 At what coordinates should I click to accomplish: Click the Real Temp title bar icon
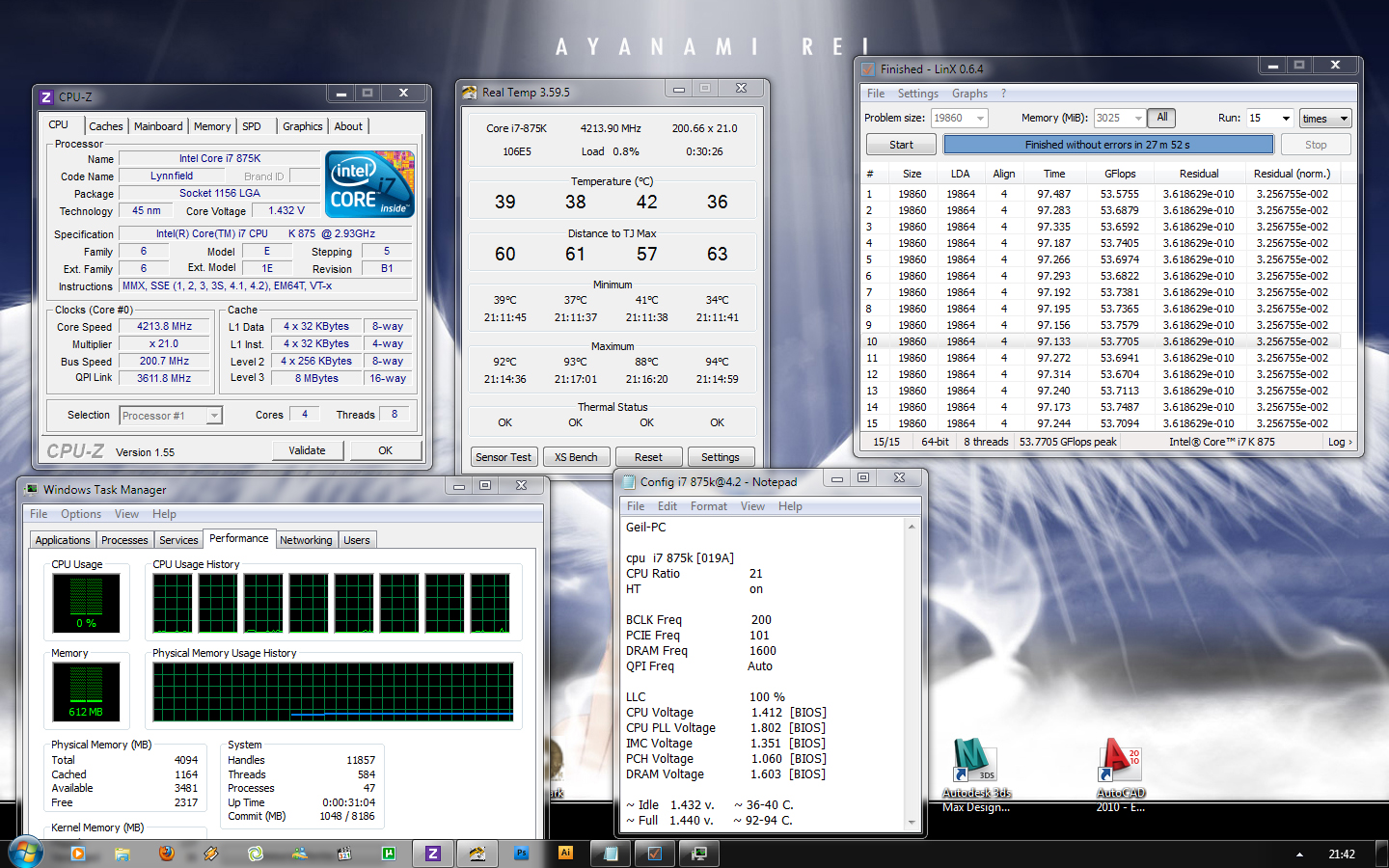[x=470, y=93]
